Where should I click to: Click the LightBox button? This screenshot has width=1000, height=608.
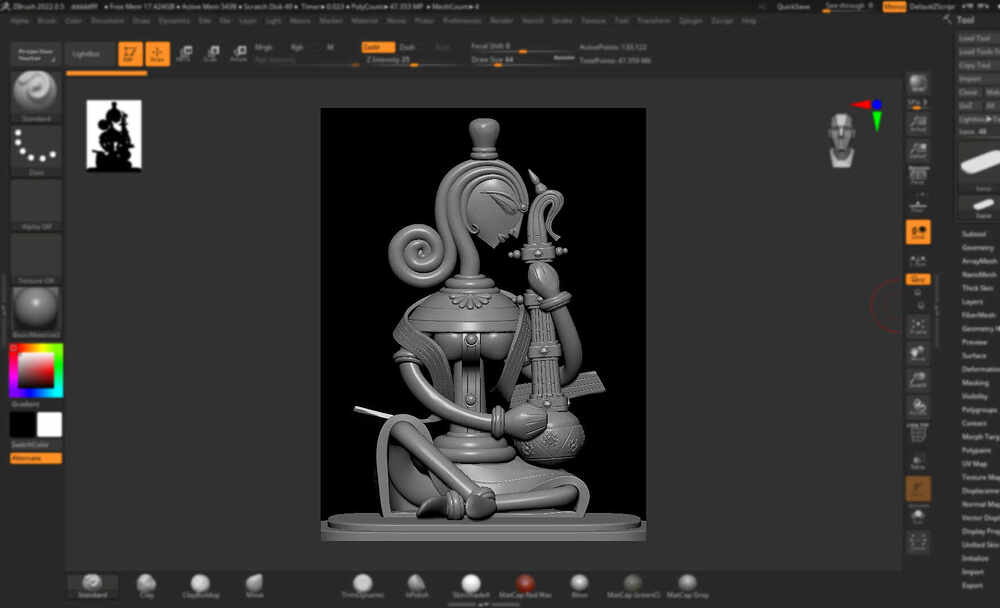89,54
